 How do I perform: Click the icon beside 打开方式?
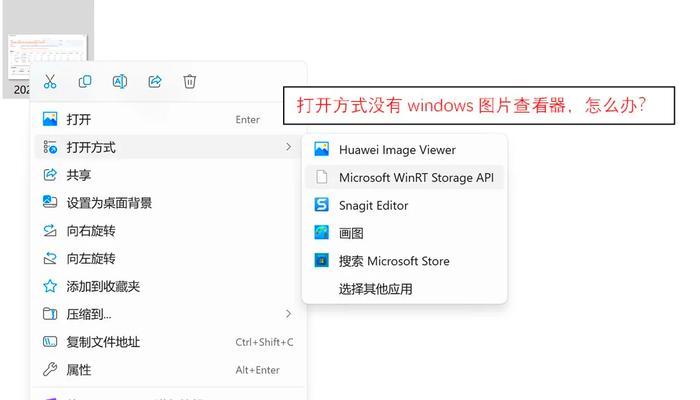[x=50, y=147]
